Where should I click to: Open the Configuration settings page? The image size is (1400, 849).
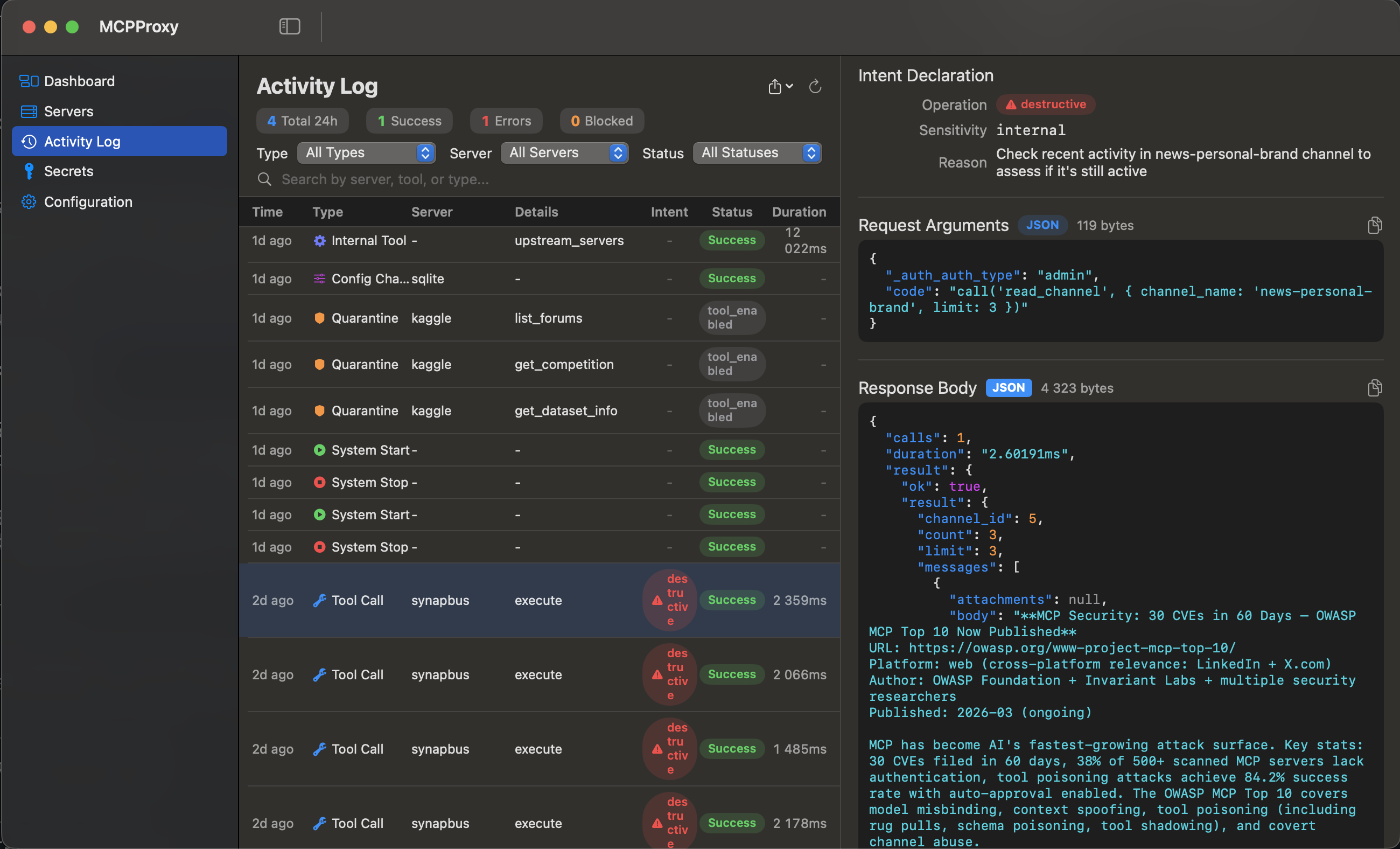[120, 201]
